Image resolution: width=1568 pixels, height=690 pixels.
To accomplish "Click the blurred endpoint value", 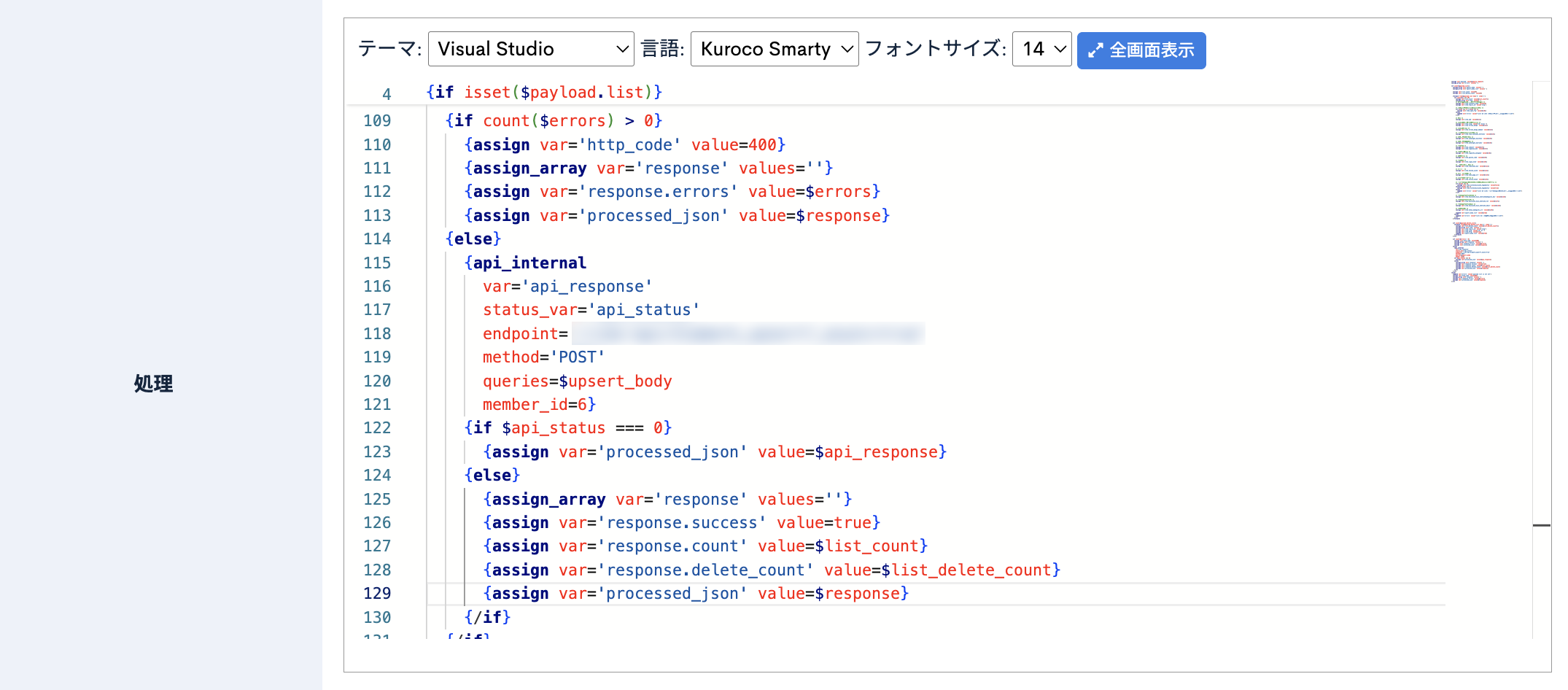I will click(748, 334).
